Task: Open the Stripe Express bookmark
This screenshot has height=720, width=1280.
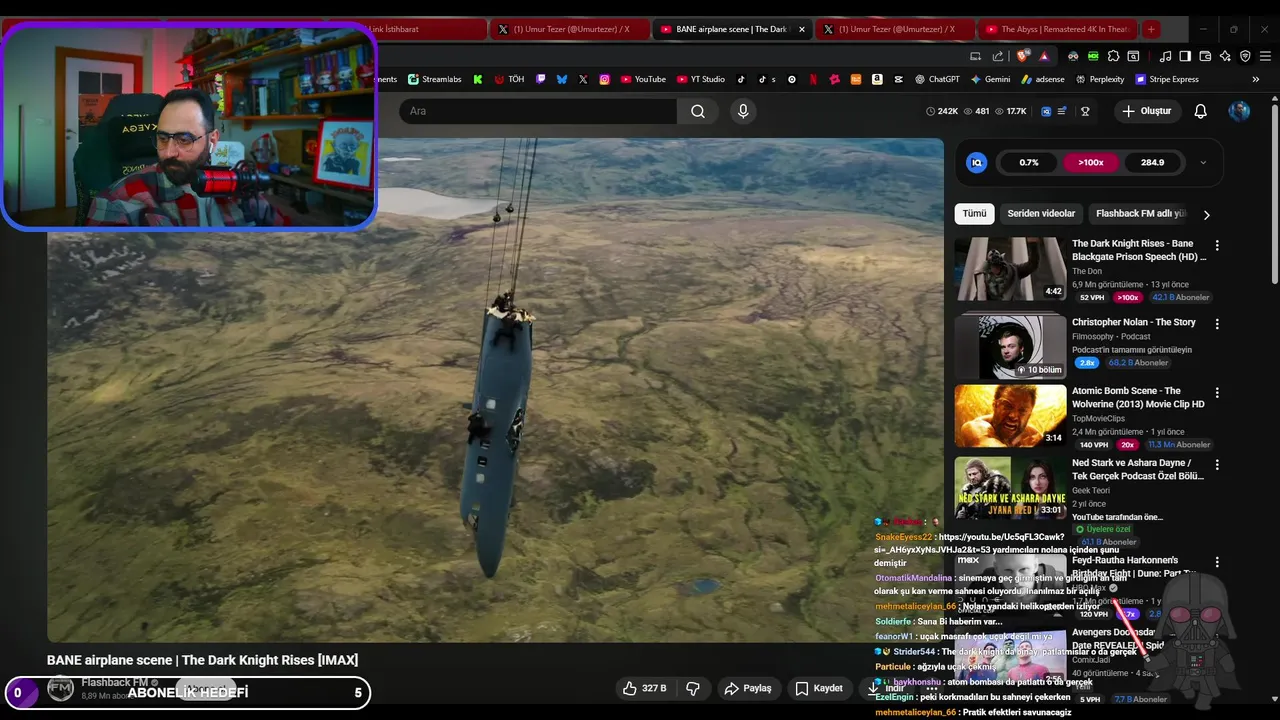Action: coord(1166,79)
